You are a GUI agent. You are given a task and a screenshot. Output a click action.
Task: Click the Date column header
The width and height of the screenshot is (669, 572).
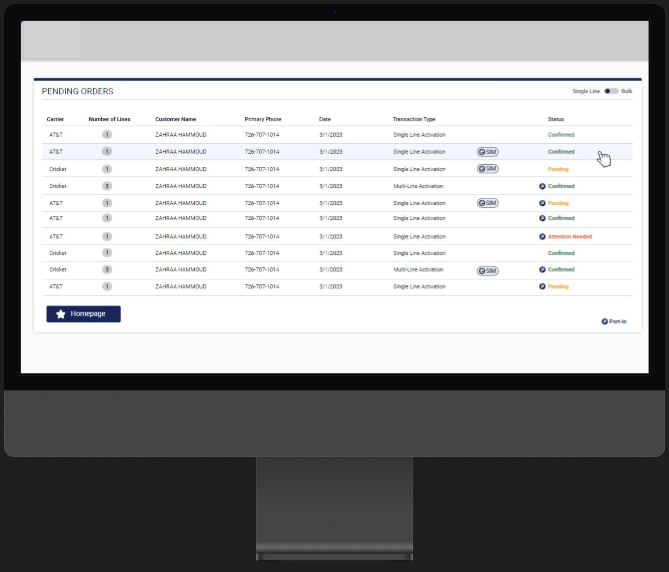[325, 119]
